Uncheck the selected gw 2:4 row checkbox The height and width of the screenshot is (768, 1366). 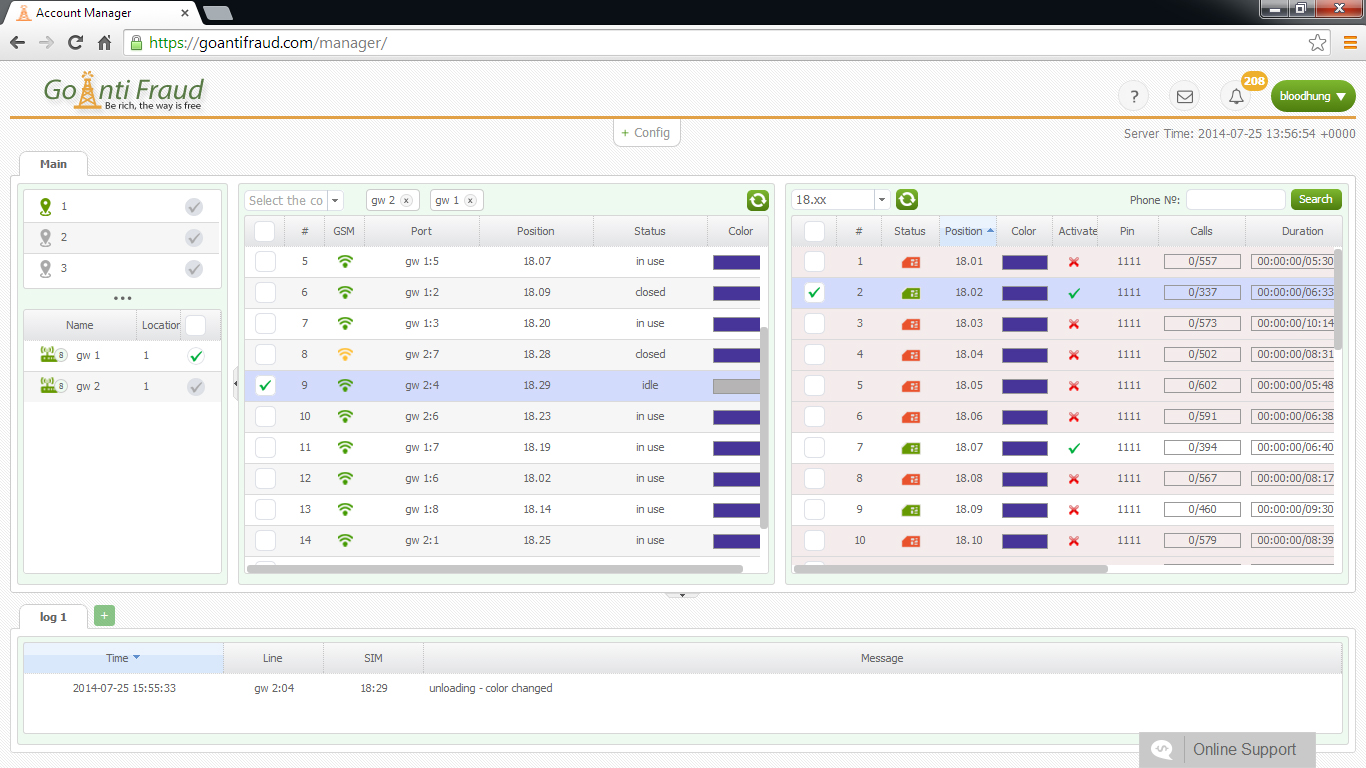pos(265,386)
